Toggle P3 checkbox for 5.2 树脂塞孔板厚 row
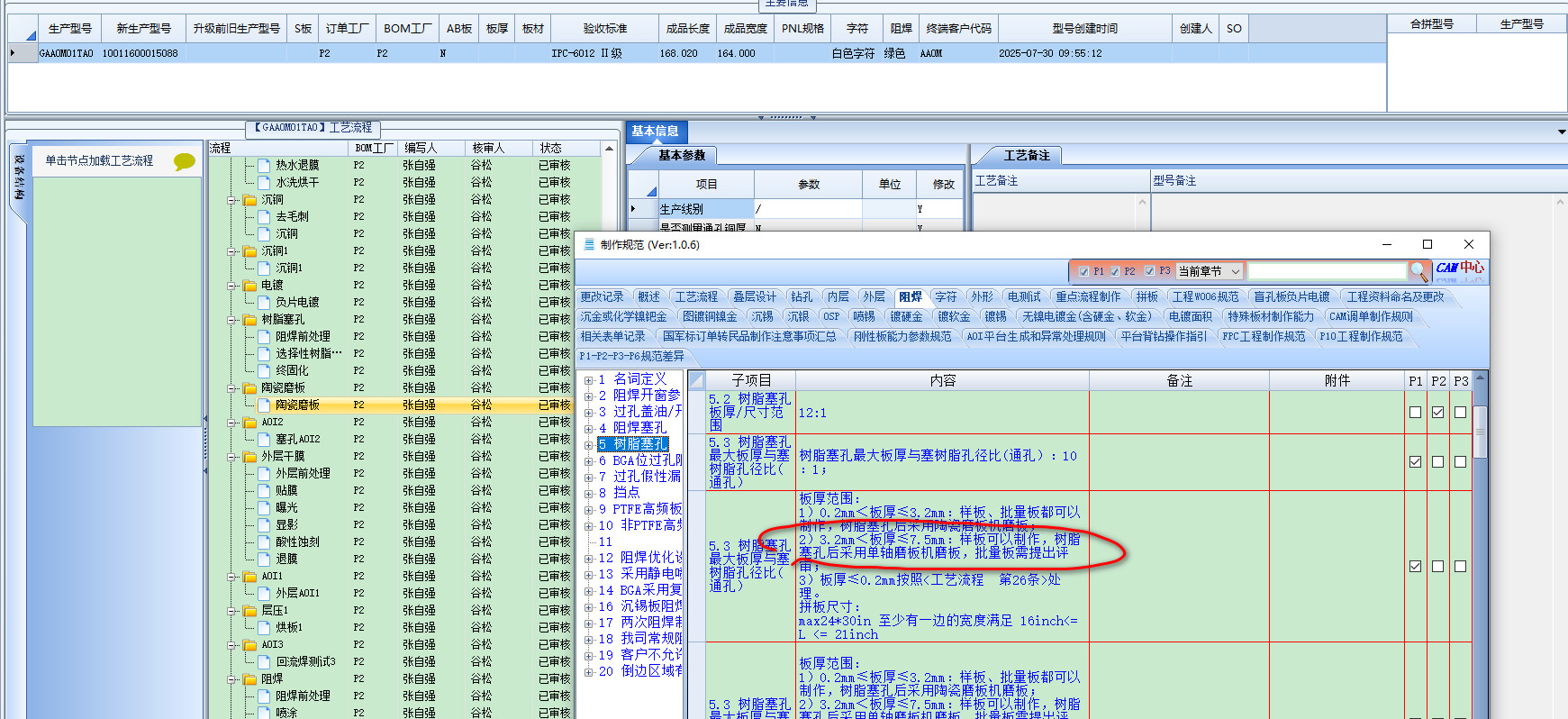The image size is (1568, 719). (x=1460, y=412)
